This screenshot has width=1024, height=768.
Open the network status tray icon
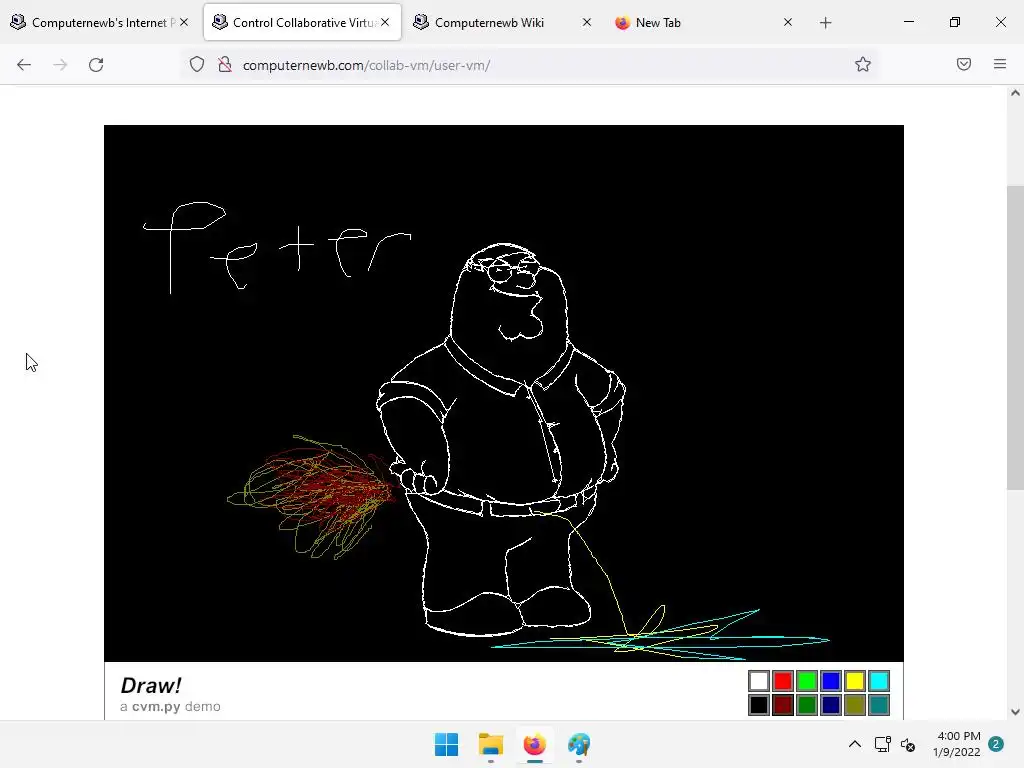pos(882,744)
